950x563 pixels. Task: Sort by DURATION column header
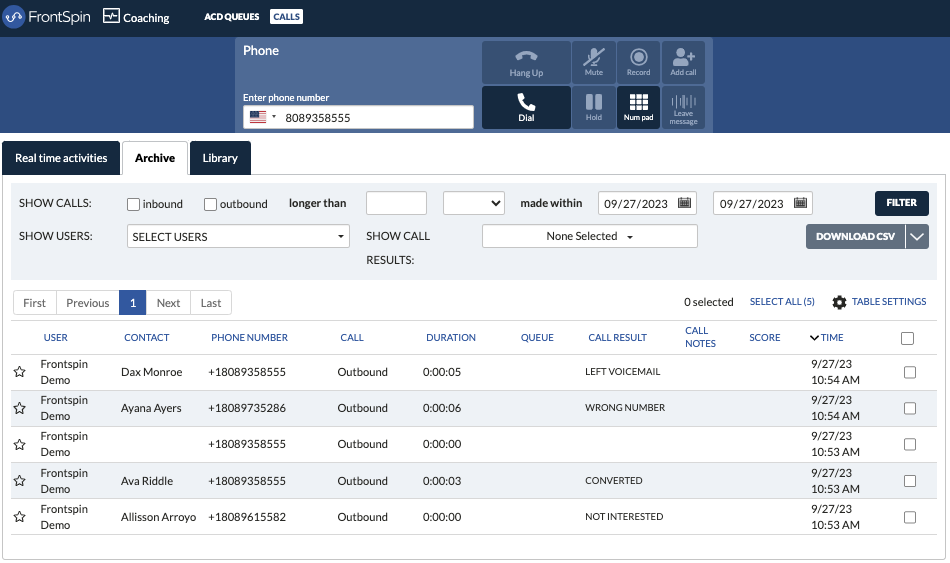pos(451,338)
